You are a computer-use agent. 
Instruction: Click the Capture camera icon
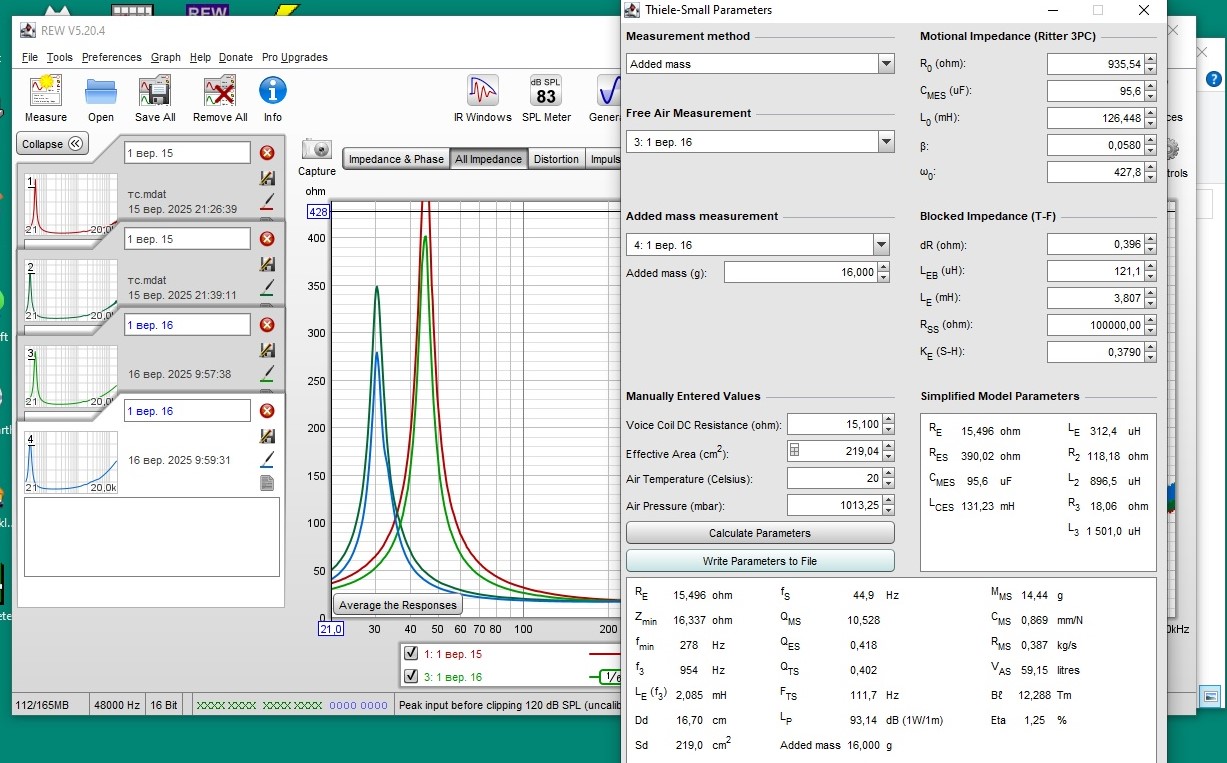[x=317, y=149]
